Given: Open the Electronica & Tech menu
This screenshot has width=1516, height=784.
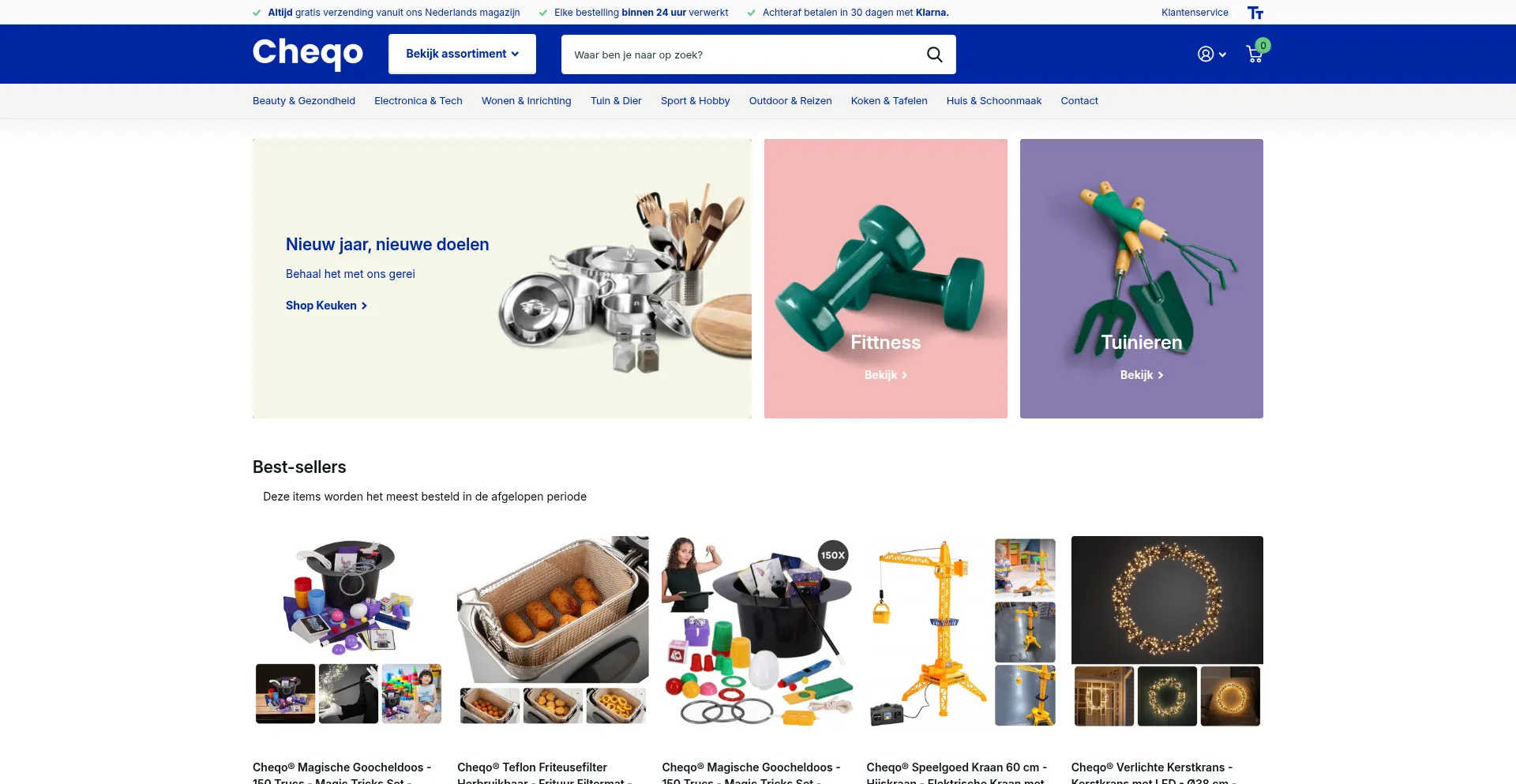Looking at the screenshot, I should 418,101.
